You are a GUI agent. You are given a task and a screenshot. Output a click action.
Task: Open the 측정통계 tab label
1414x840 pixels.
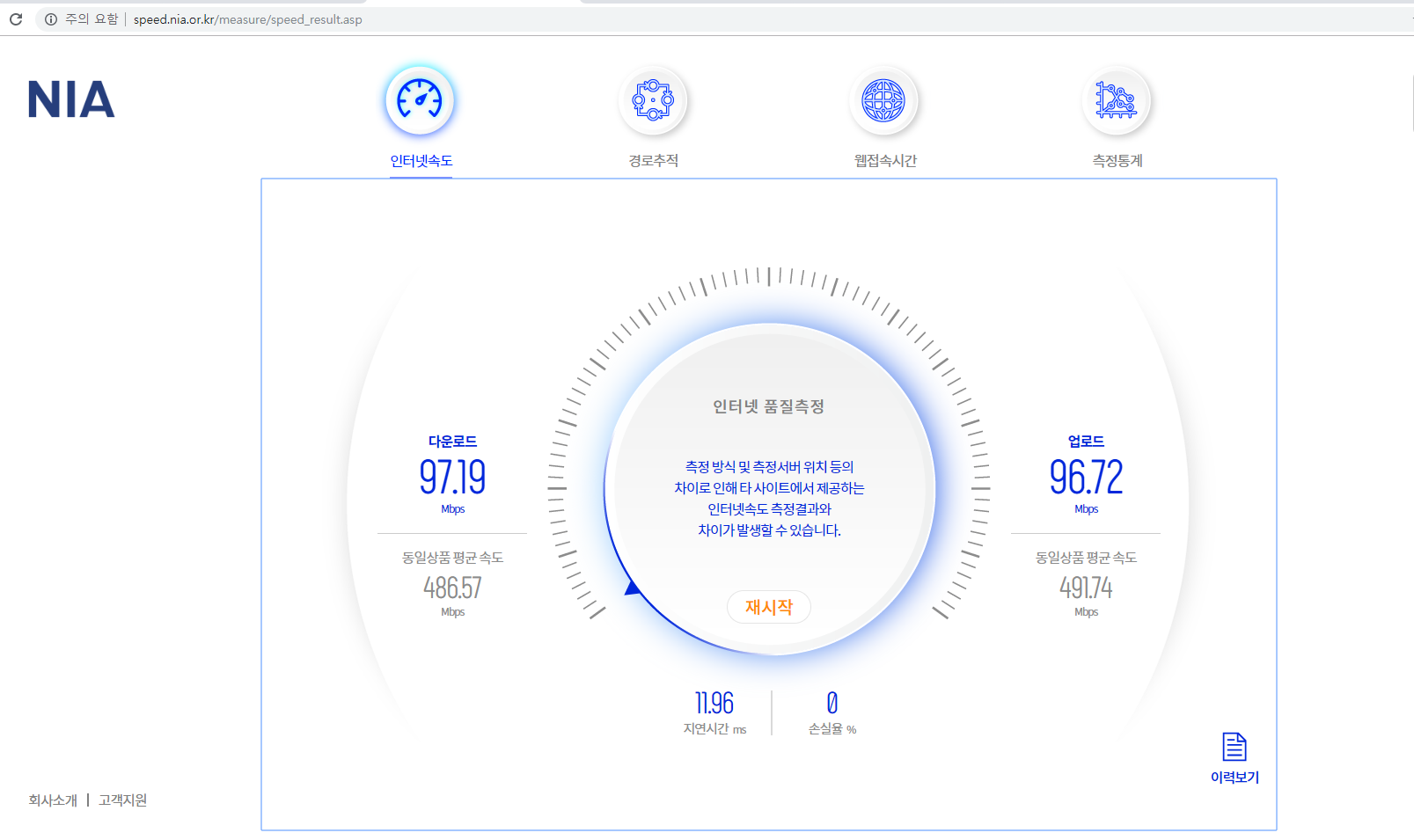[x=1117, y=161]
